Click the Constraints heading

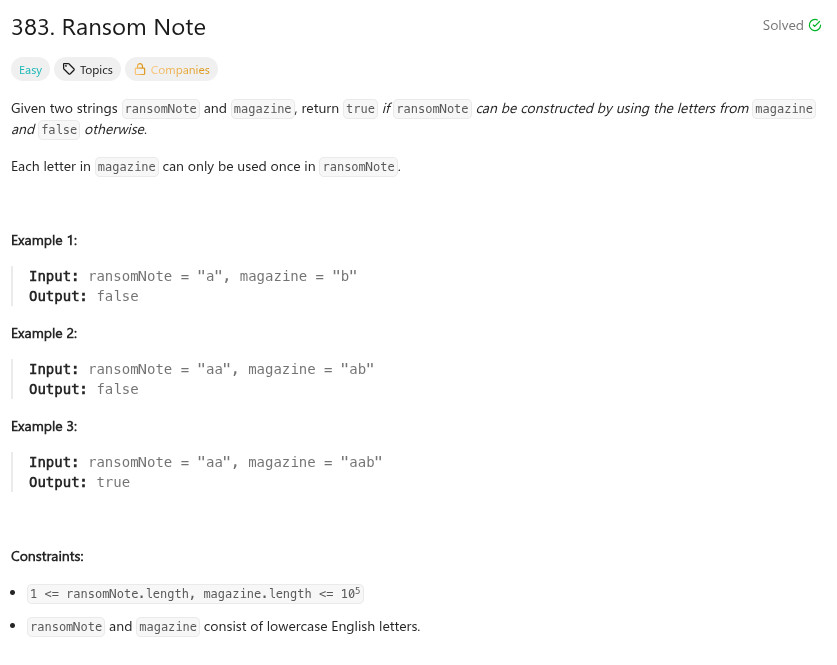(47, 556)
